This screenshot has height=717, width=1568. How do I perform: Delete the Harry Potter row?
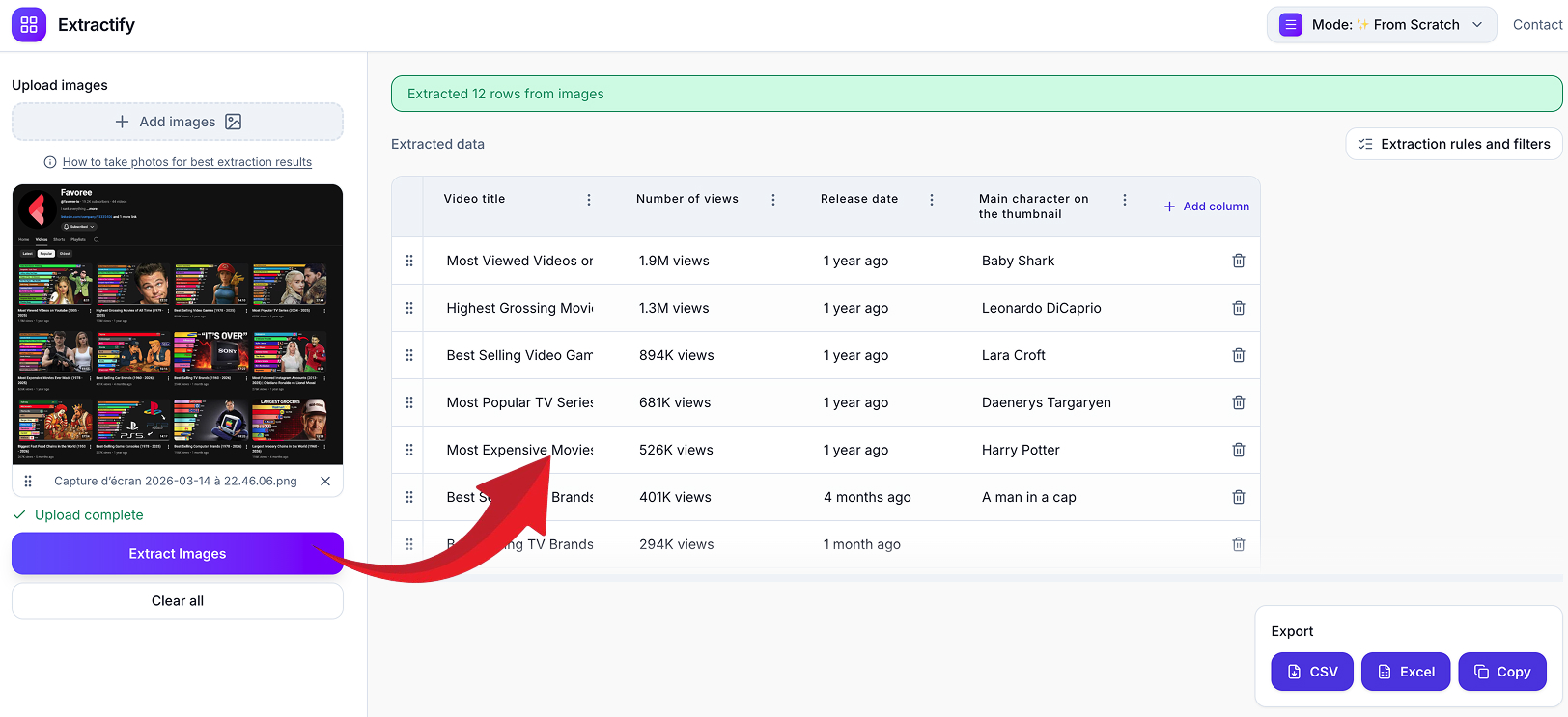click(1238, 450)
